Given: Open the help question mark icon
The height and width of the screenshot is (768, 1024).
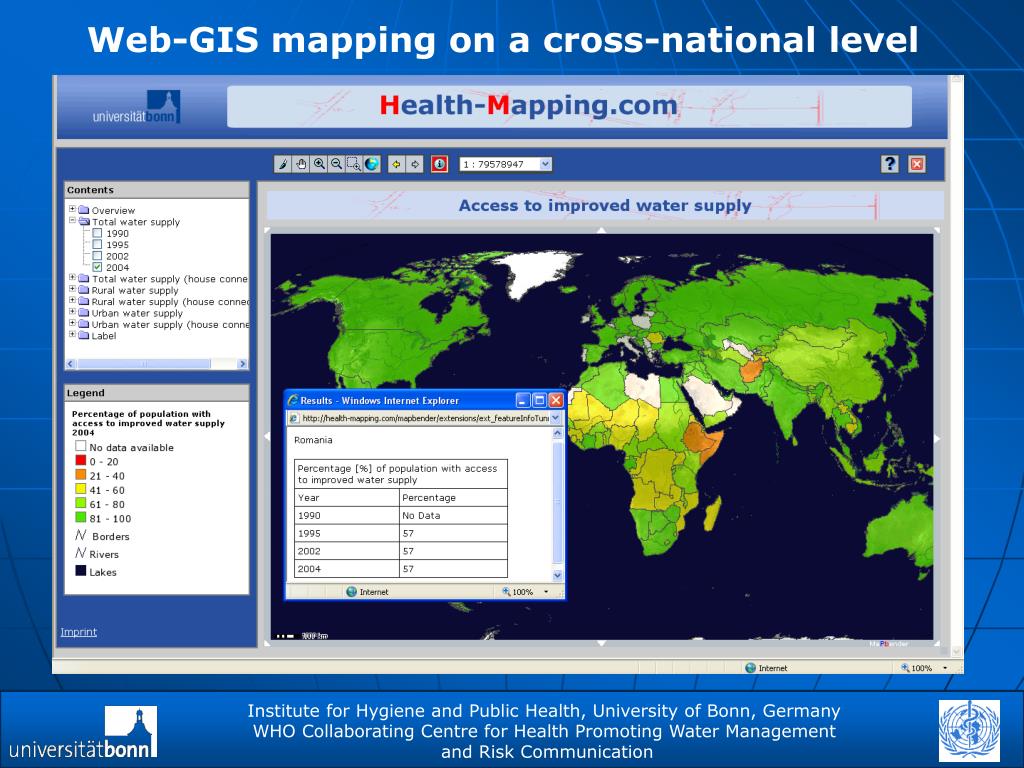Looking at the screenshot, I should click(x=889, y=164).
